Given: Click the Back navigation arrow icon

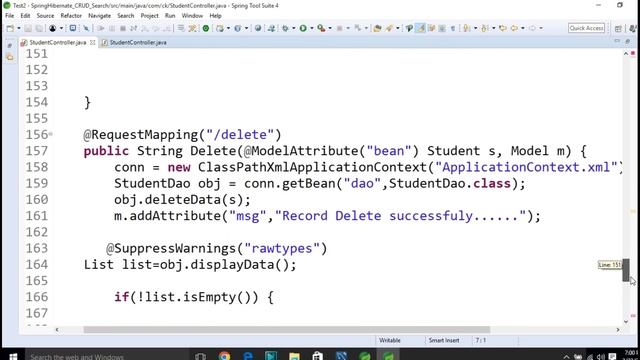Looking at the screenshot, I should coord(514,28).
